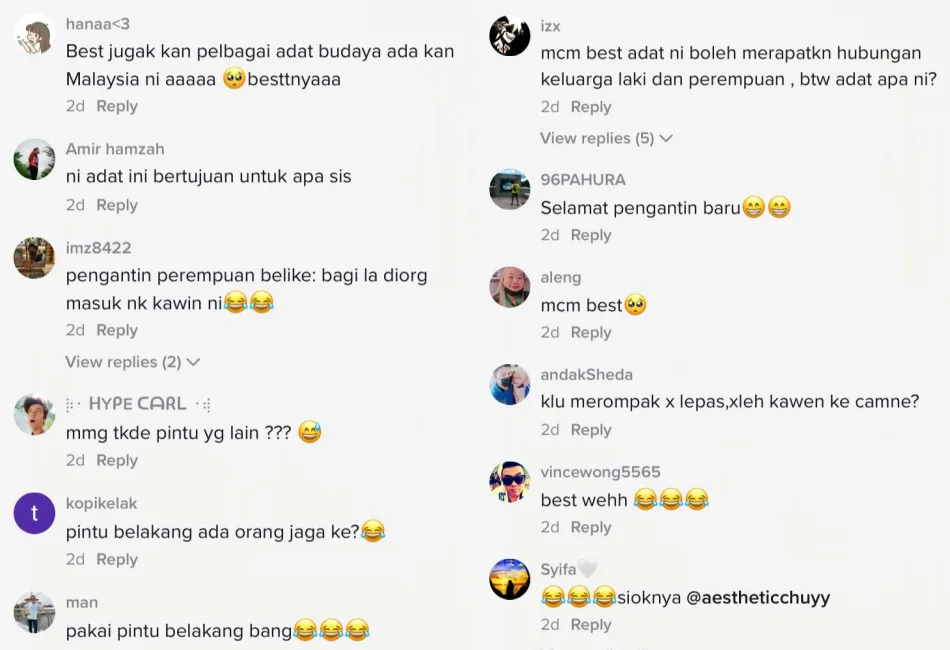The height and width of the screenshot is (650, 950).
Task: Click kopikelak purple letter avatar
Action: coord(34,513)
